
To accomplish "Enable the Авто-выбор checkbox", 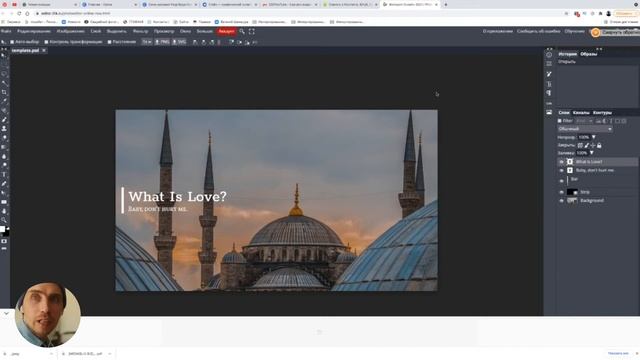I will pos(12,42).
